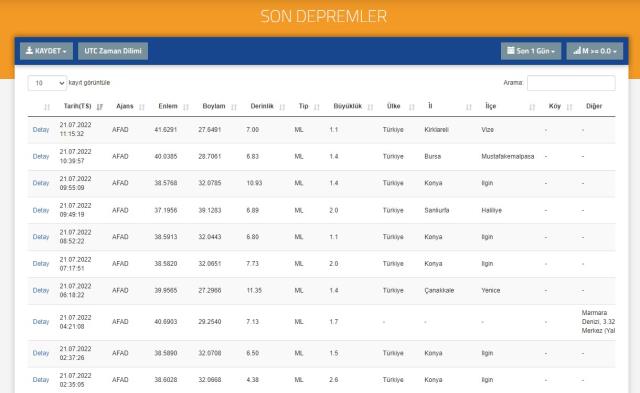Sort by Tarih(TS) column sort icon
Screen dimensions: 640x393
(100, 107)
